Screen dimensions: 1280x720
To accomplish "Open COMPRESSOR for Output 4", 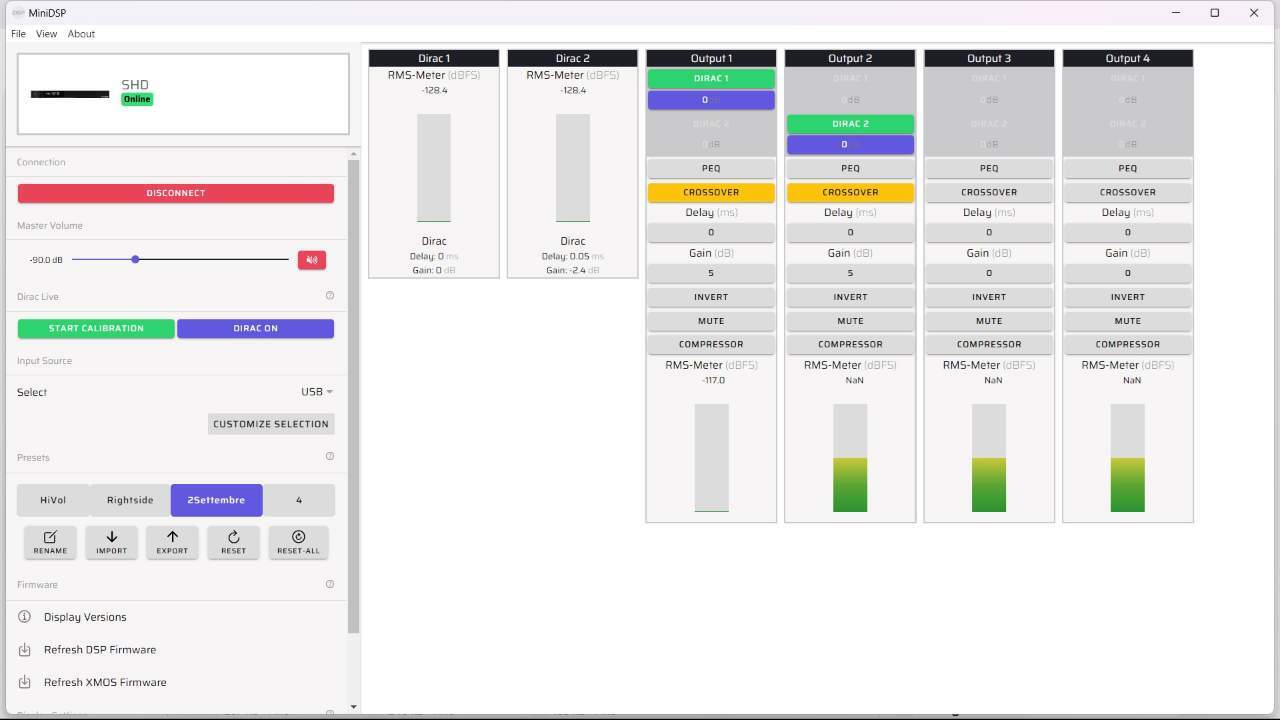I will tap(1128, 344).
